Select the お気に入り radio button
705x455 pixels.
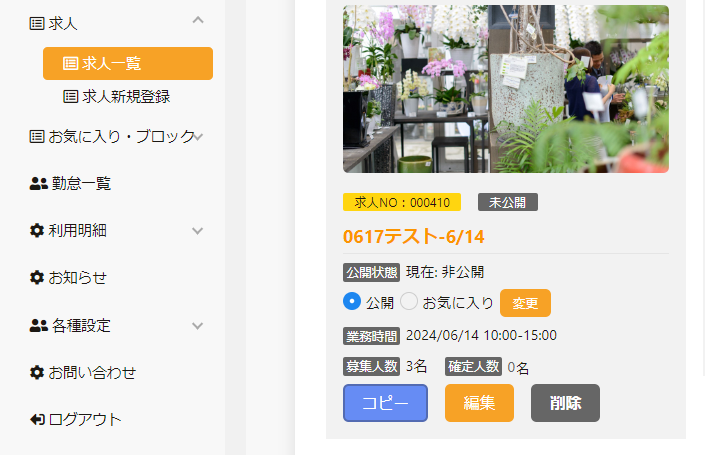[x=409, y=301]
